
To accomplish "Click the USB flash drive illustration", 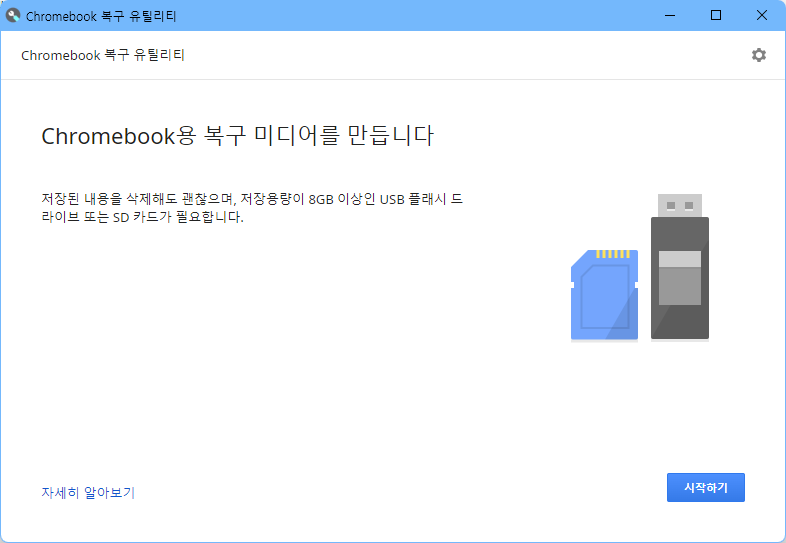I will coord(680,267).
